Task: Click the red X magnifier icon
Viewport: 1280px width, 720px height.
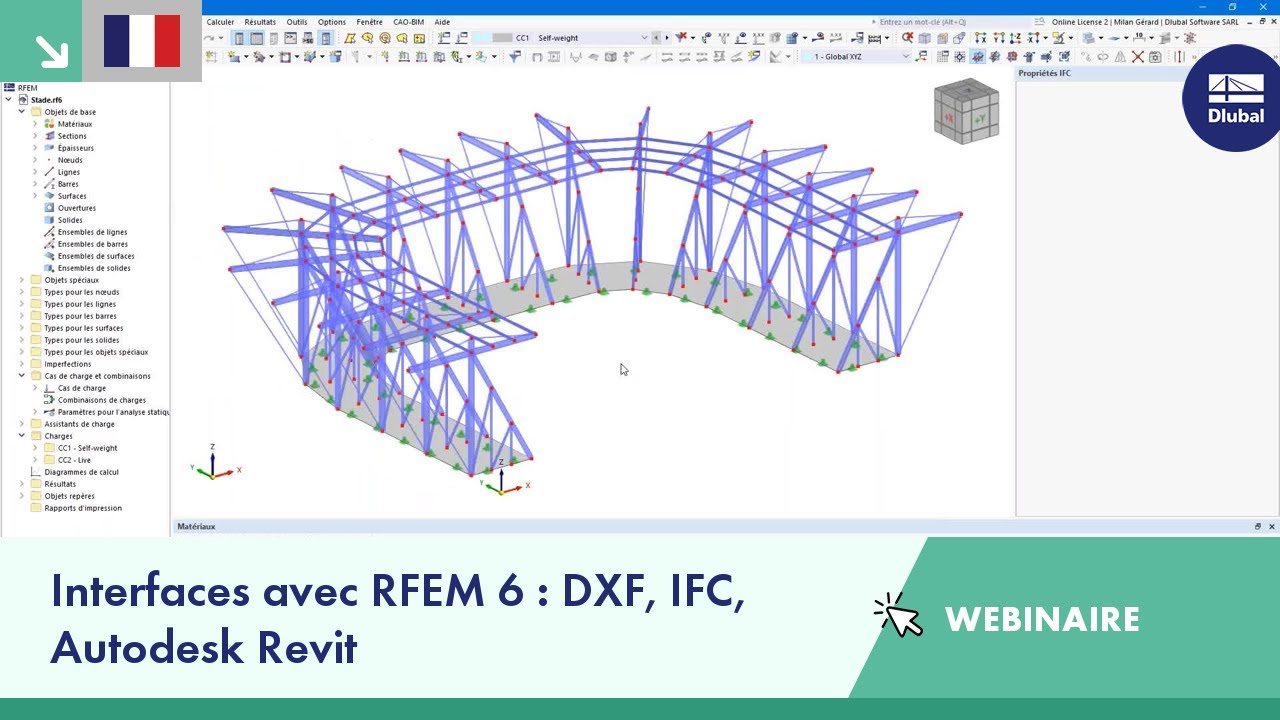Action: coord(907,38)
